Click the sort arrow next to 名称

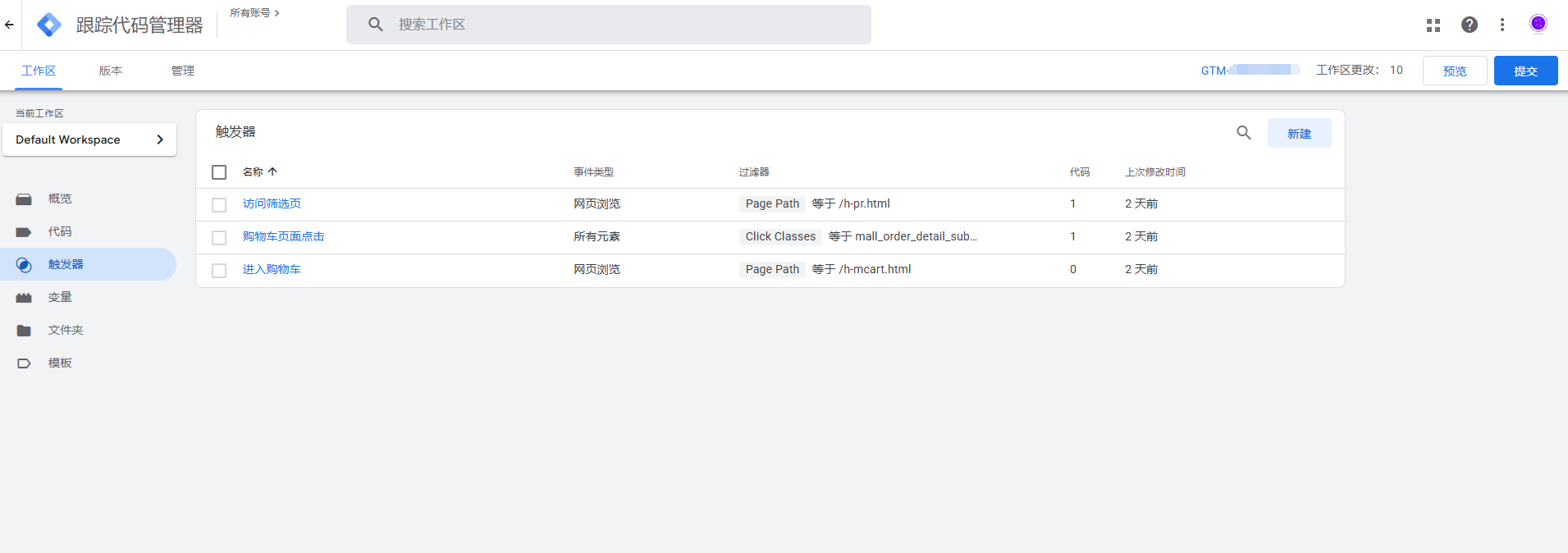click(x=272, y=171)
